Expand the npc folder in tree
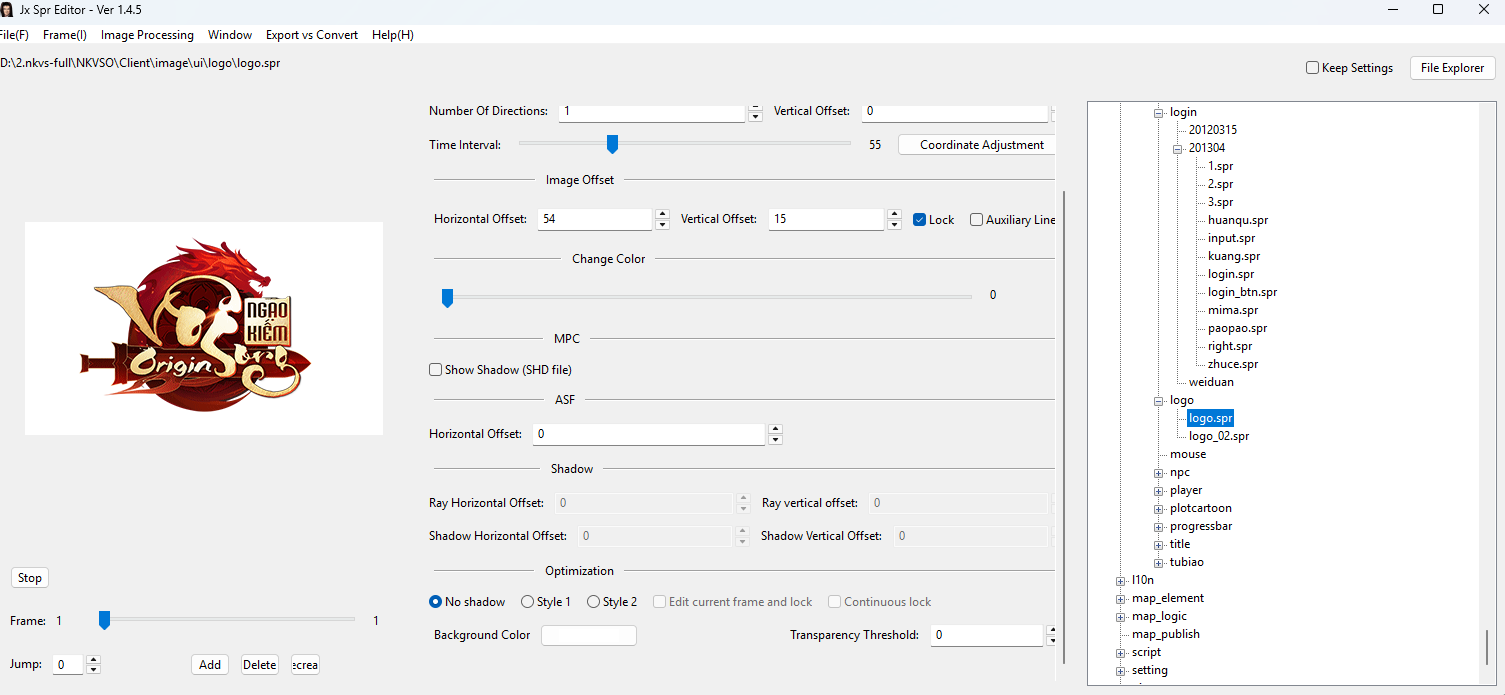The width and height of the screenshot is (1505, 695). [x=1159, y=473]
